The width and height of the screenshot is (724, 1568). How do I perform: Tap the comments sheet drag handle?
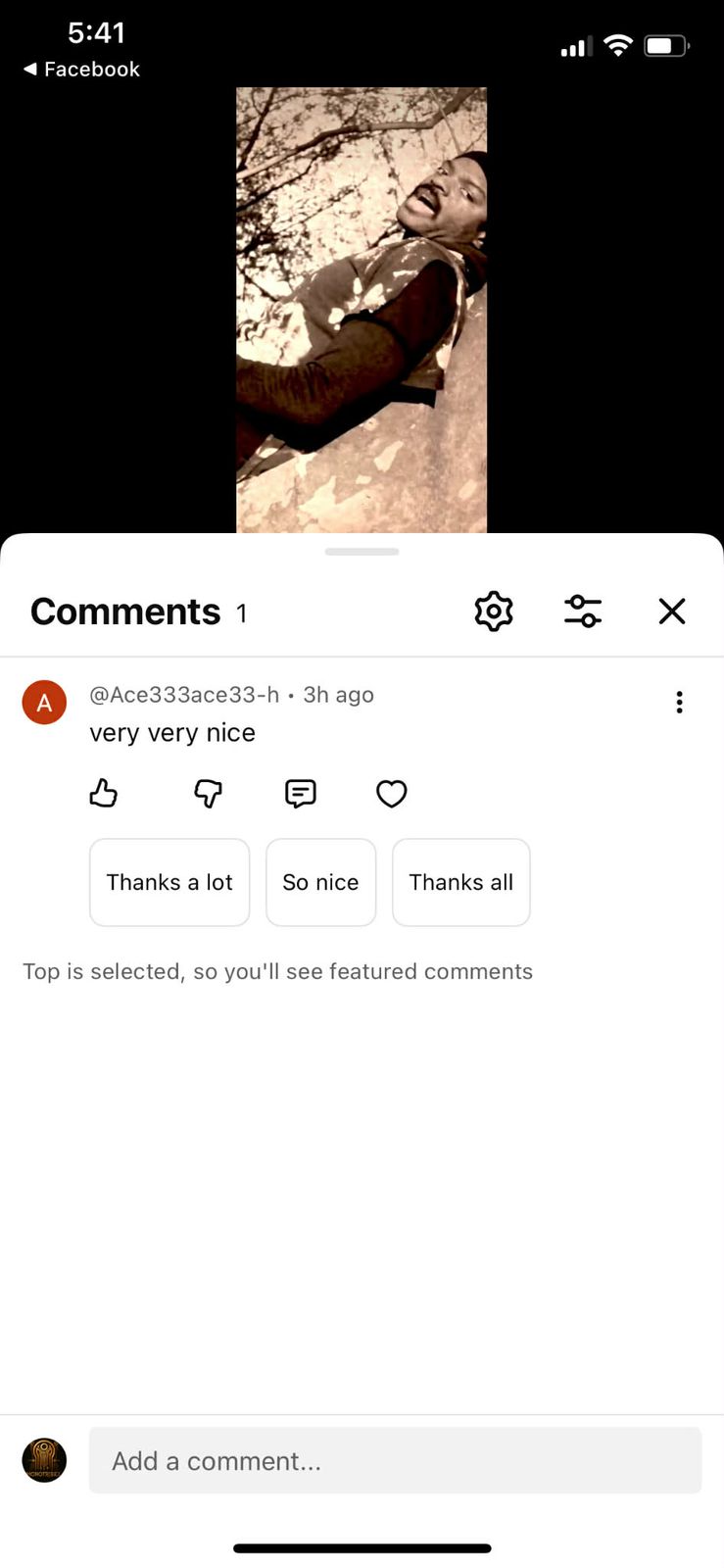362,552
